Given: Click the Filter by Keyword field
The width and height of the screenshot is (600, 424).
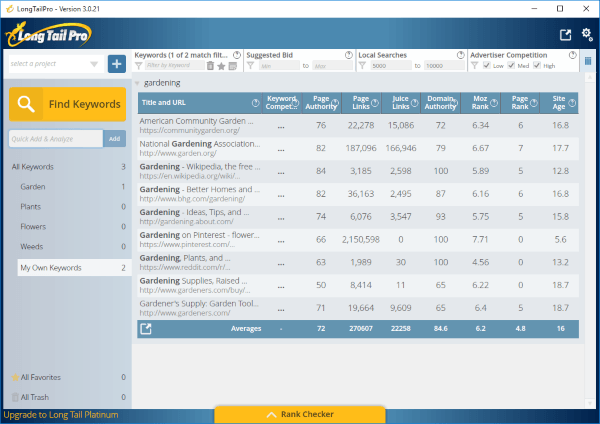Looking at the screenshot, I should pos(174,65).
